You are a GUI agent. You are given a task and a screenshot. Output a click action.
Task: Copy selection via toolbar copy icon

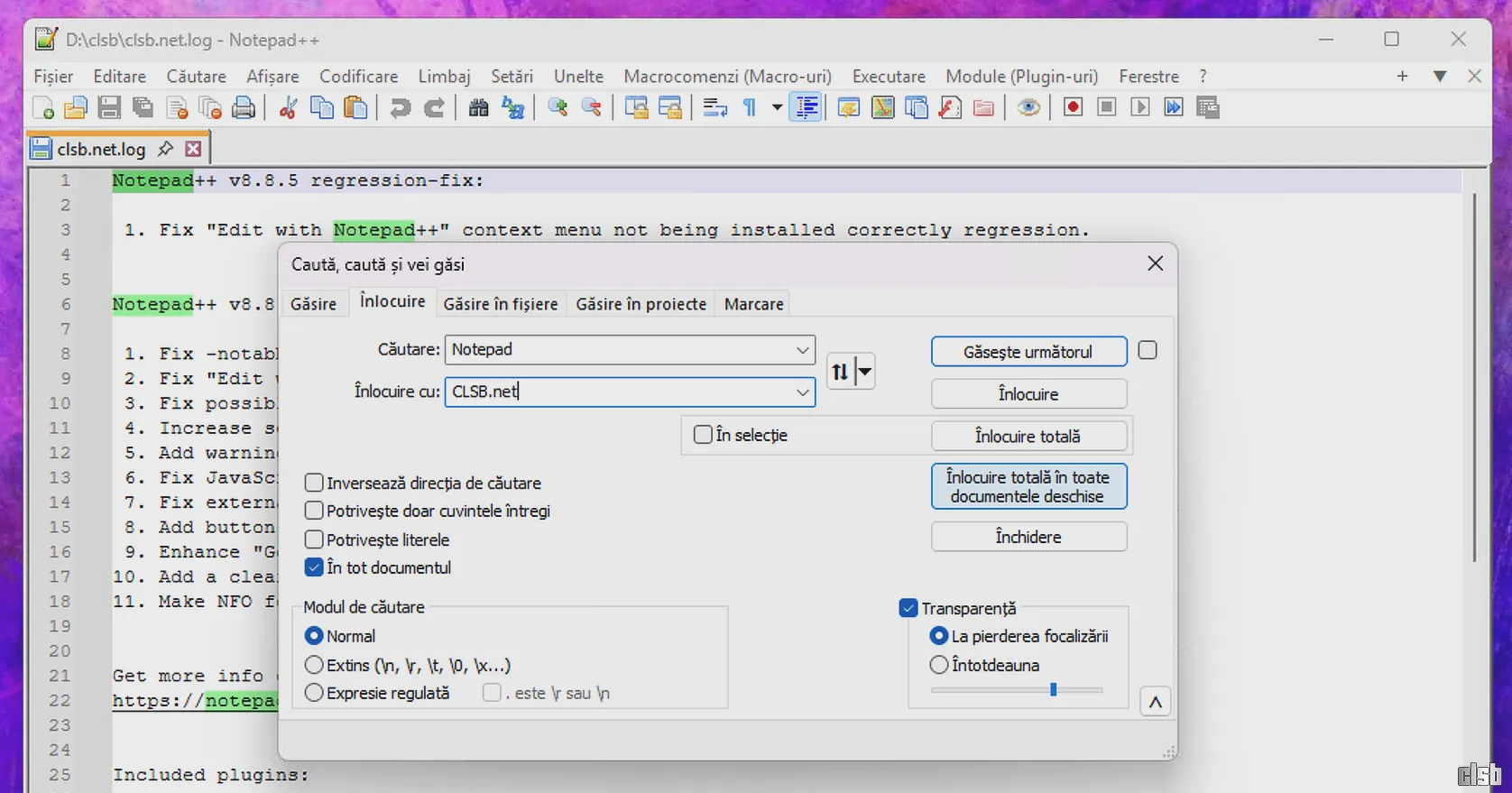pos(322,108)
